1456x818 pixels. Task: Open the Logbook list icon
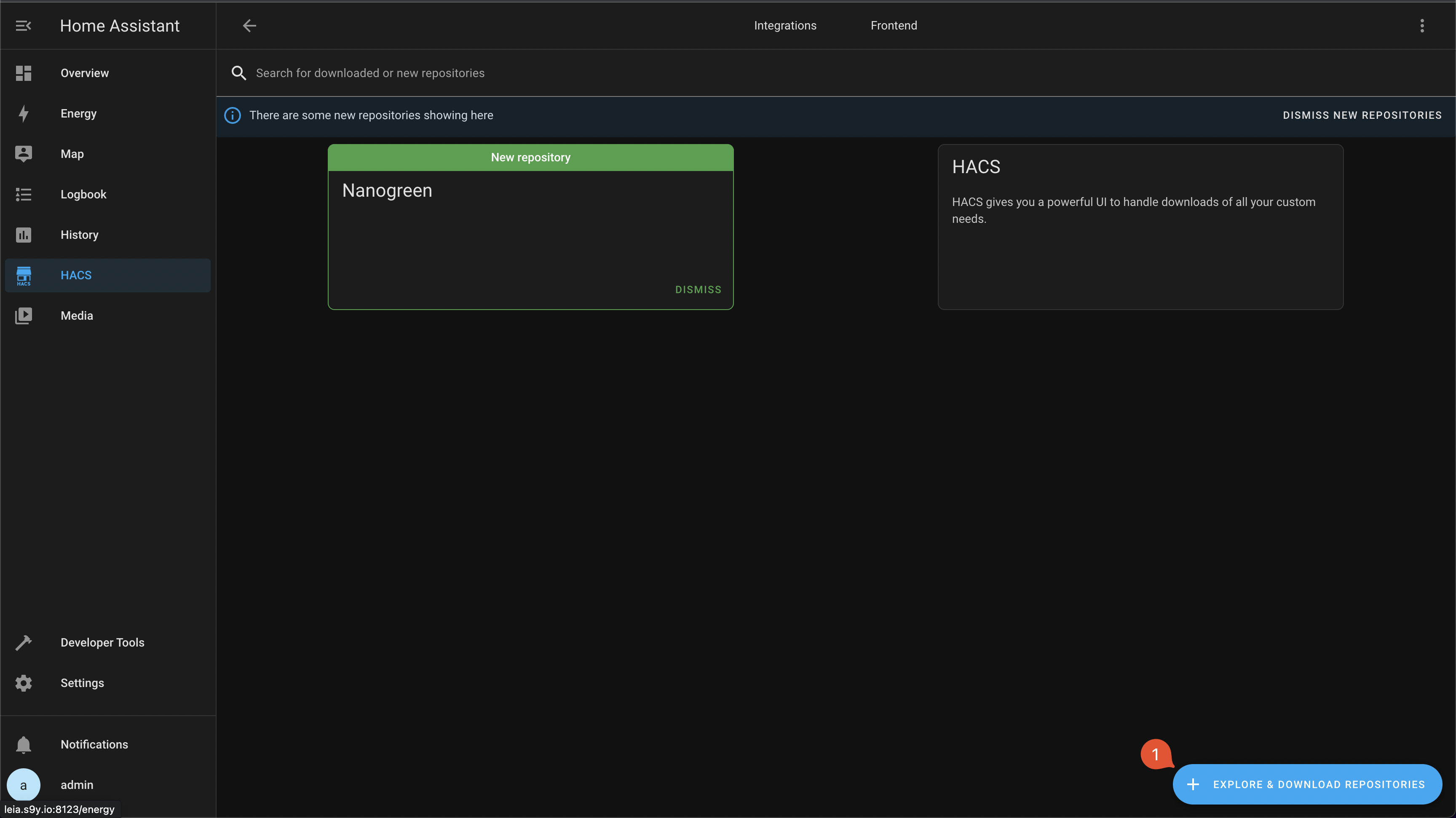tap(23, 194)
